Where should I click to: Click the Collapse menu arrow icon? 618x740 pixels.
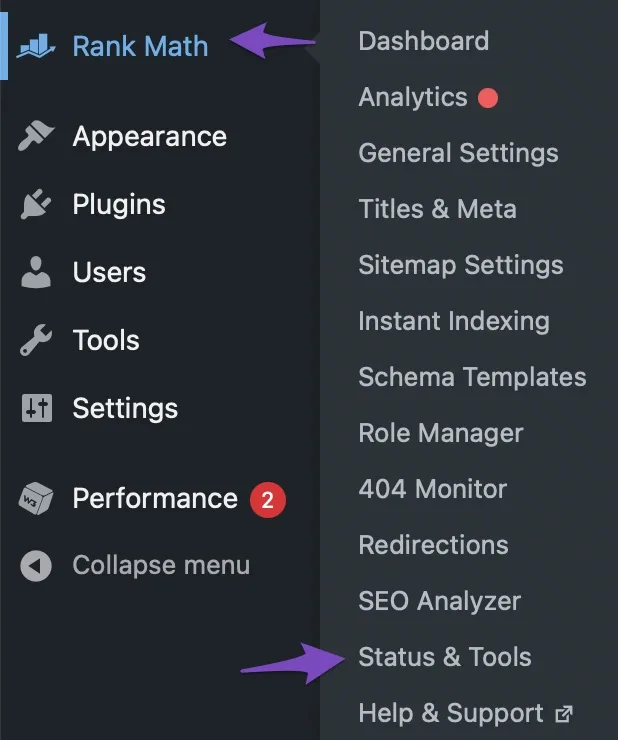coord(36,565)
